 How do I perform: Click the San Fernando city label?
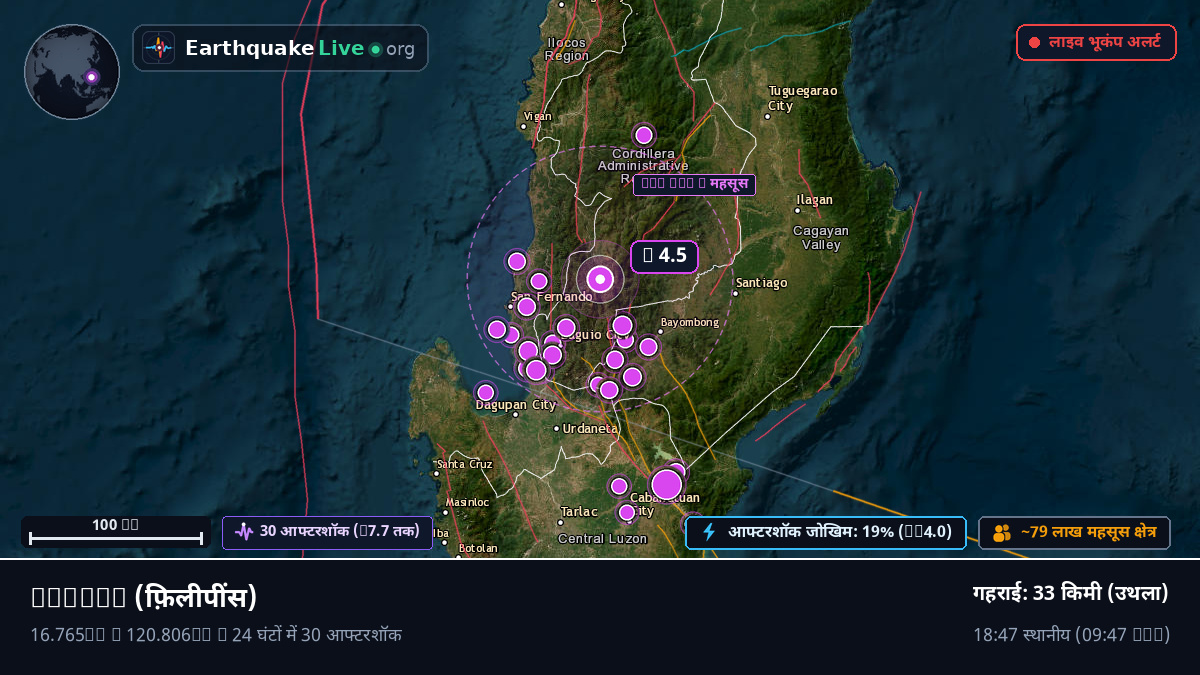pos(552,297)
